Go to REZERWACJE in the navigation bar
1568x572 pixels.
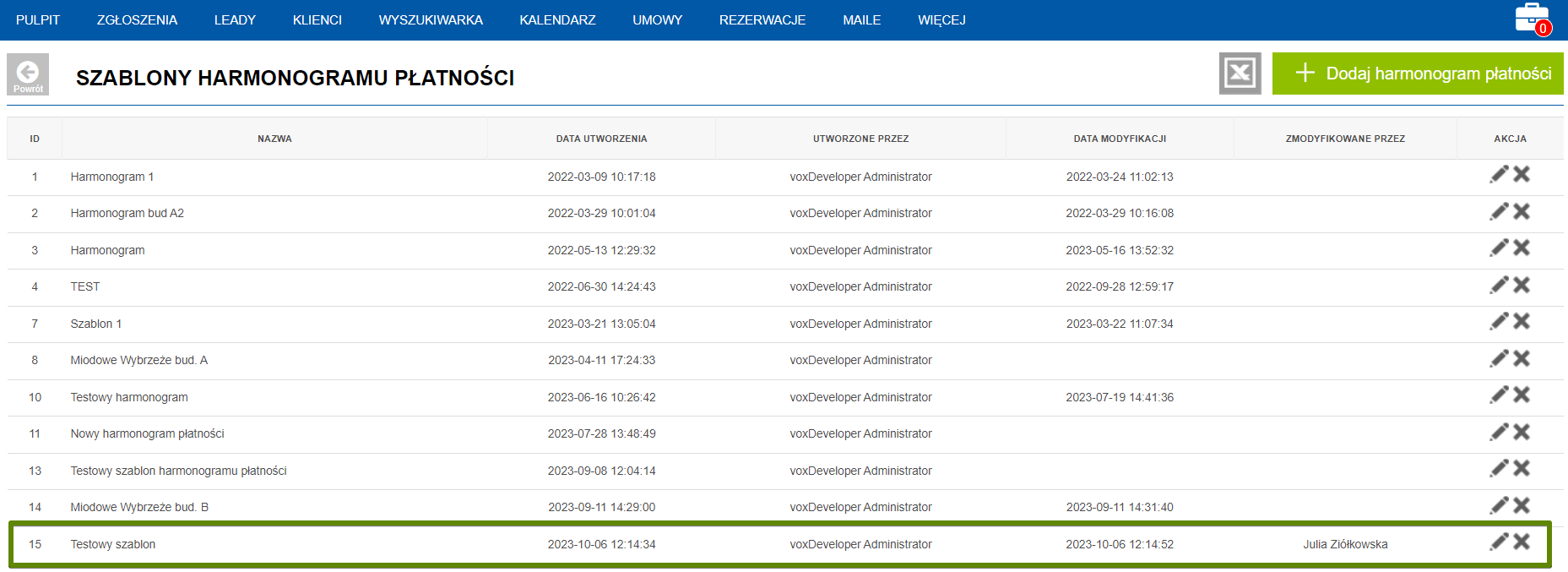(762, 19)
